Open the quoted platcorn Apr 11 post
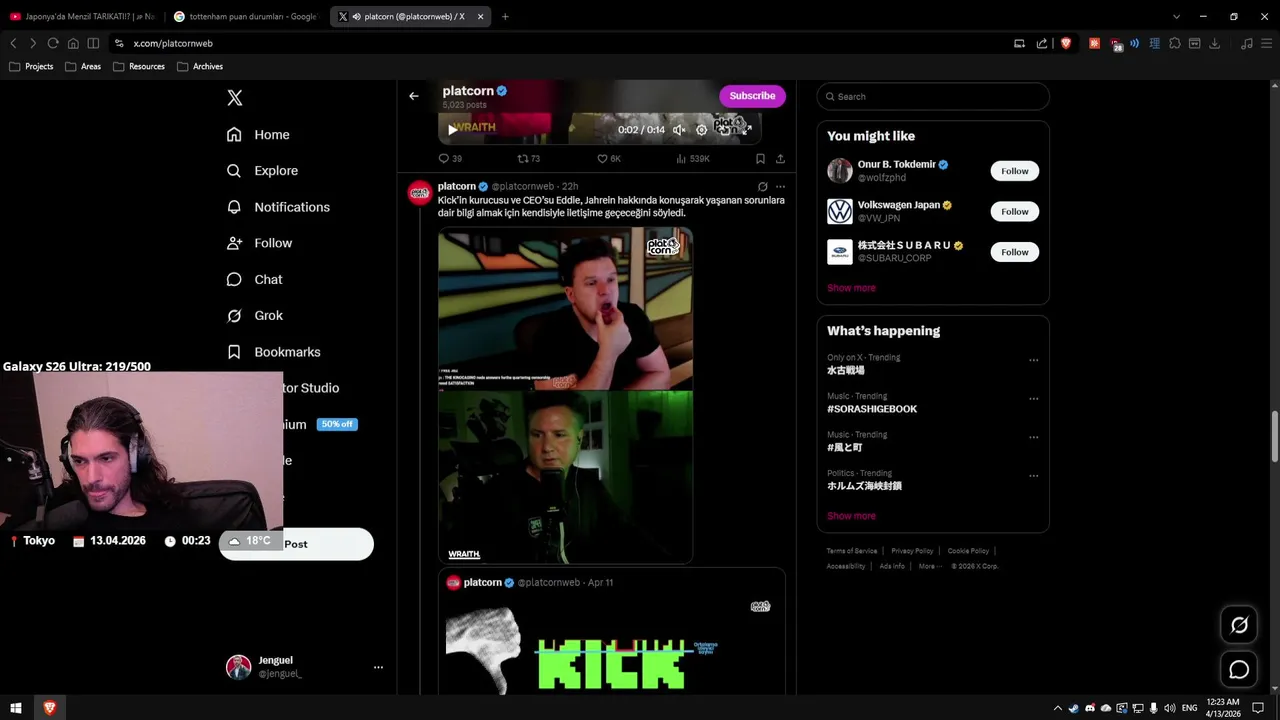Image resolution: width=1280 pixels, height=720 pixels. pos(611,632)
